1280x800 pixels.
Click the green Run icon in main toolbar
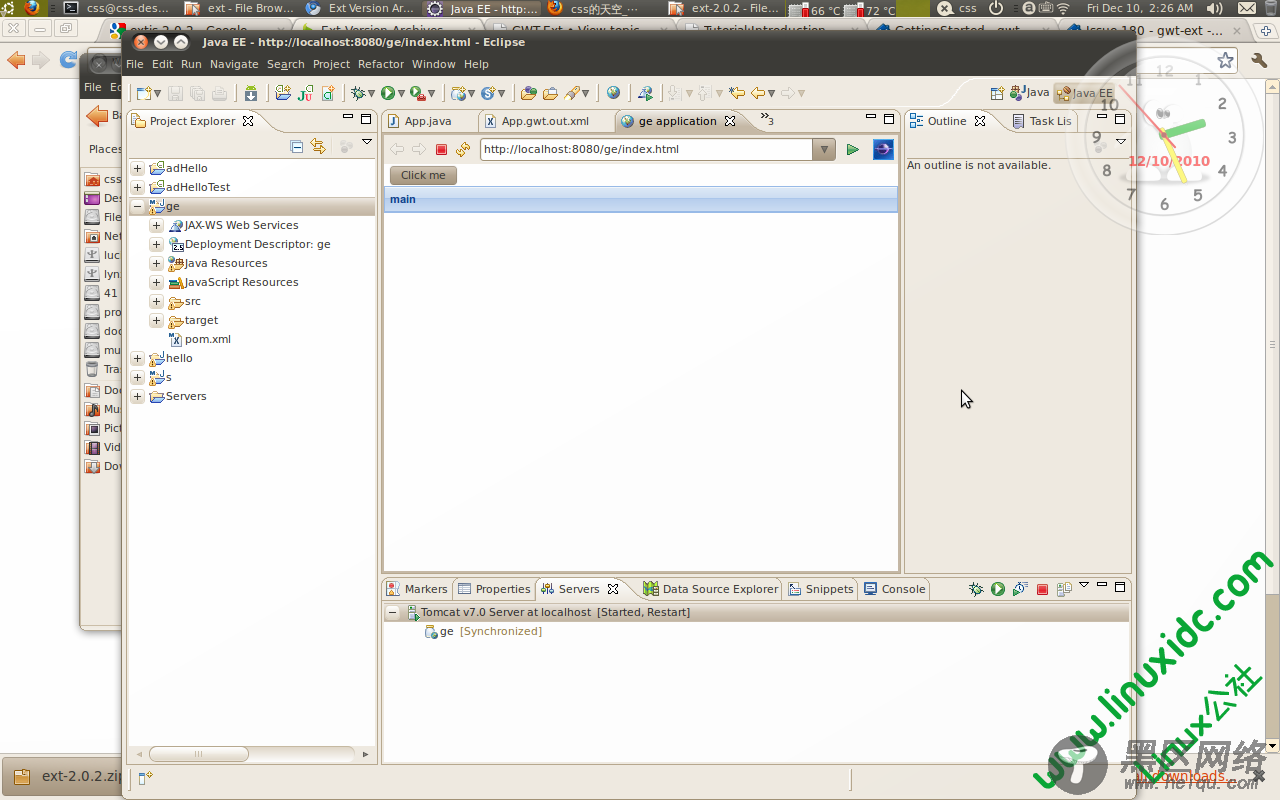tap(387, 93)
